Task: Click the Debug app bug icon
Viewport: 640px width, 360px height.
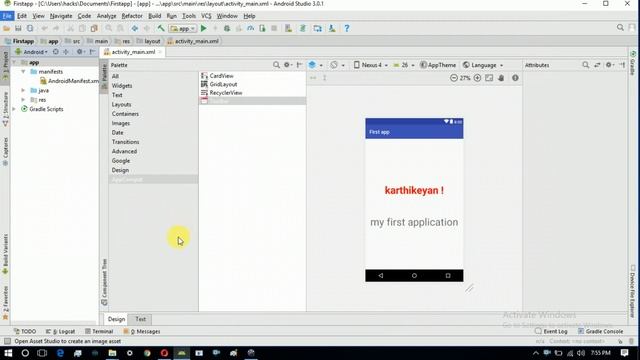Action: [227, 28]
